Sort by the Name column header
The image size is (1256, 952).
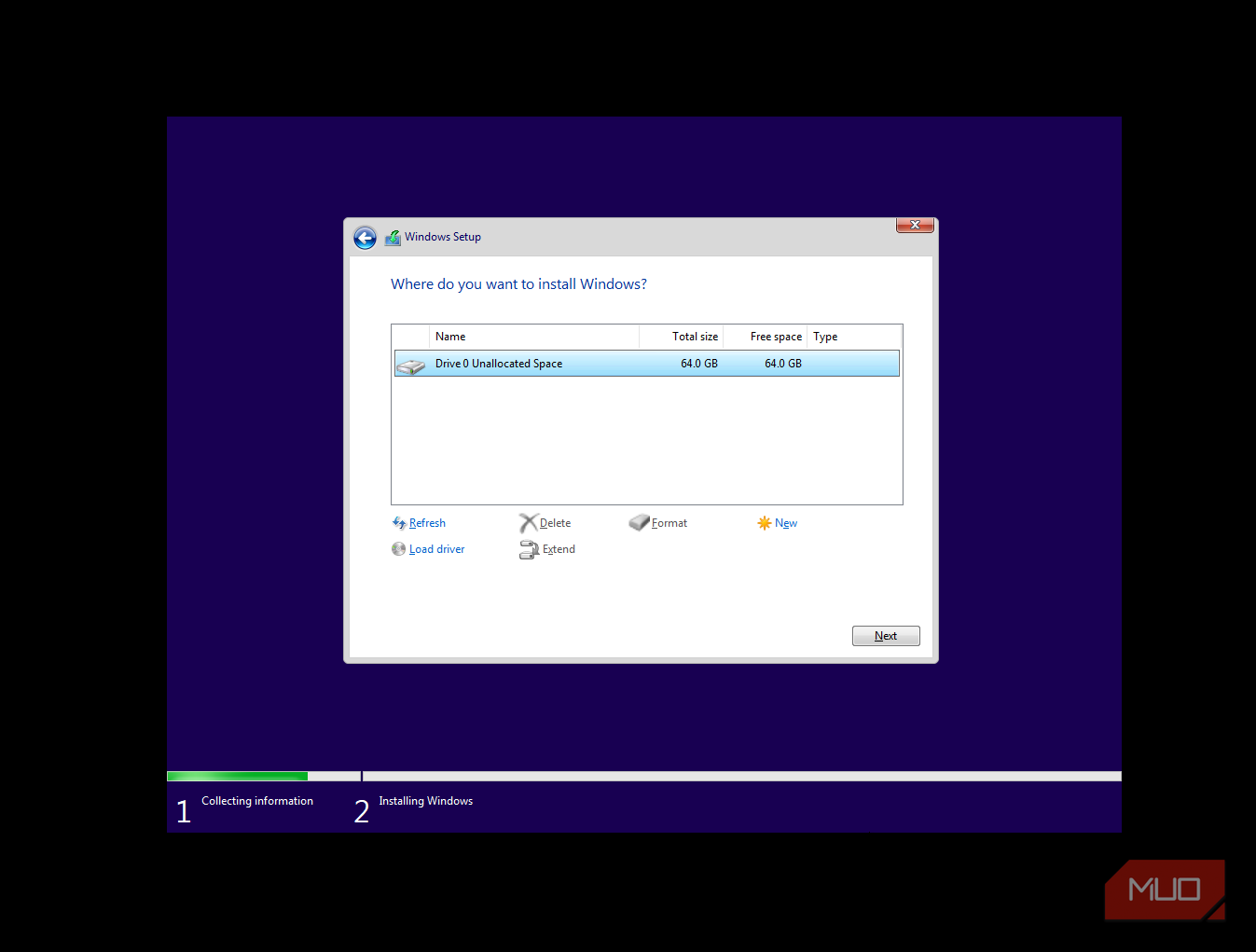pos(534,337)
